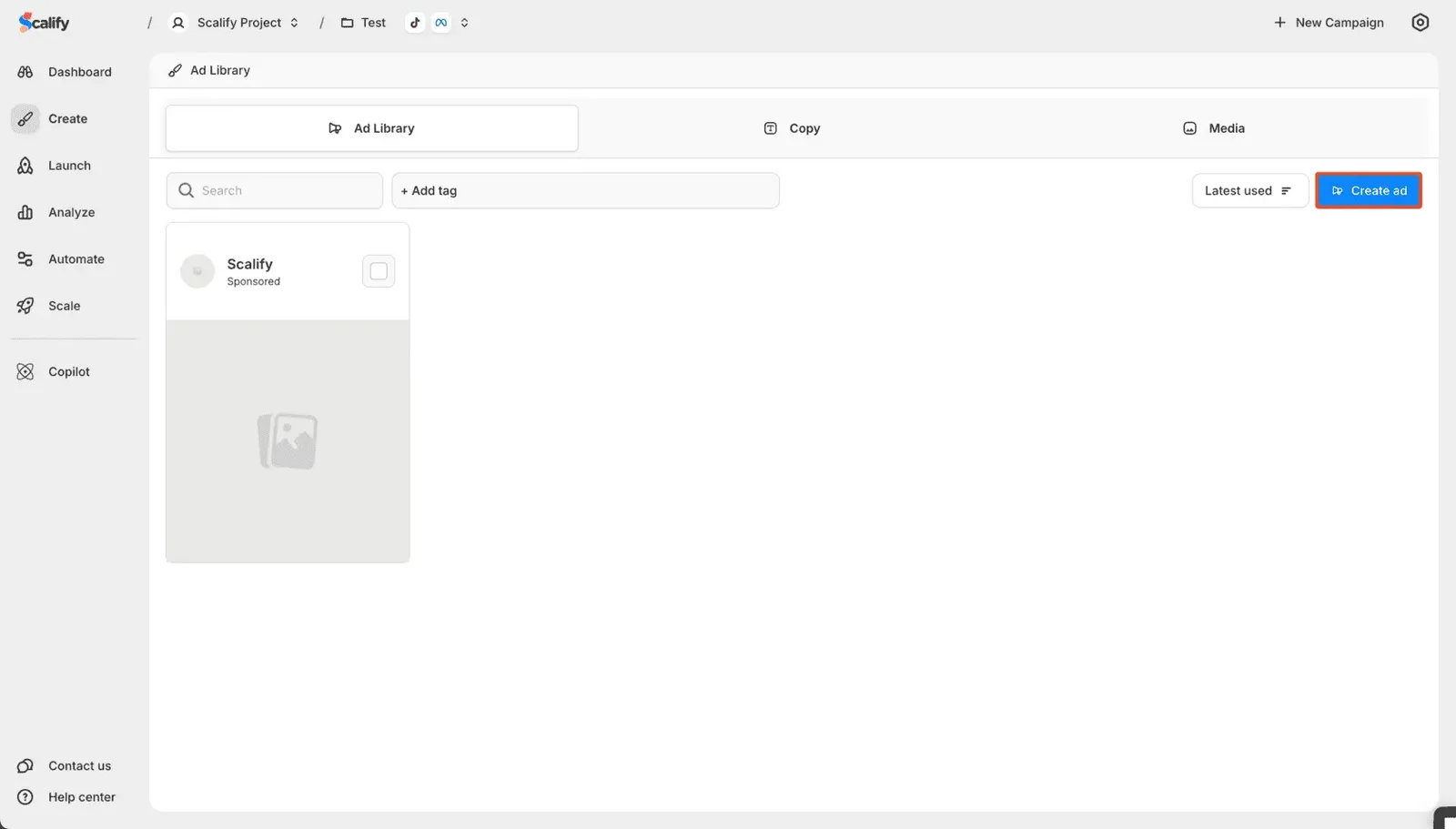Click inside the Search field
Screen dimensions: 1456x829
pyautogui.click(x=273, y=190)
